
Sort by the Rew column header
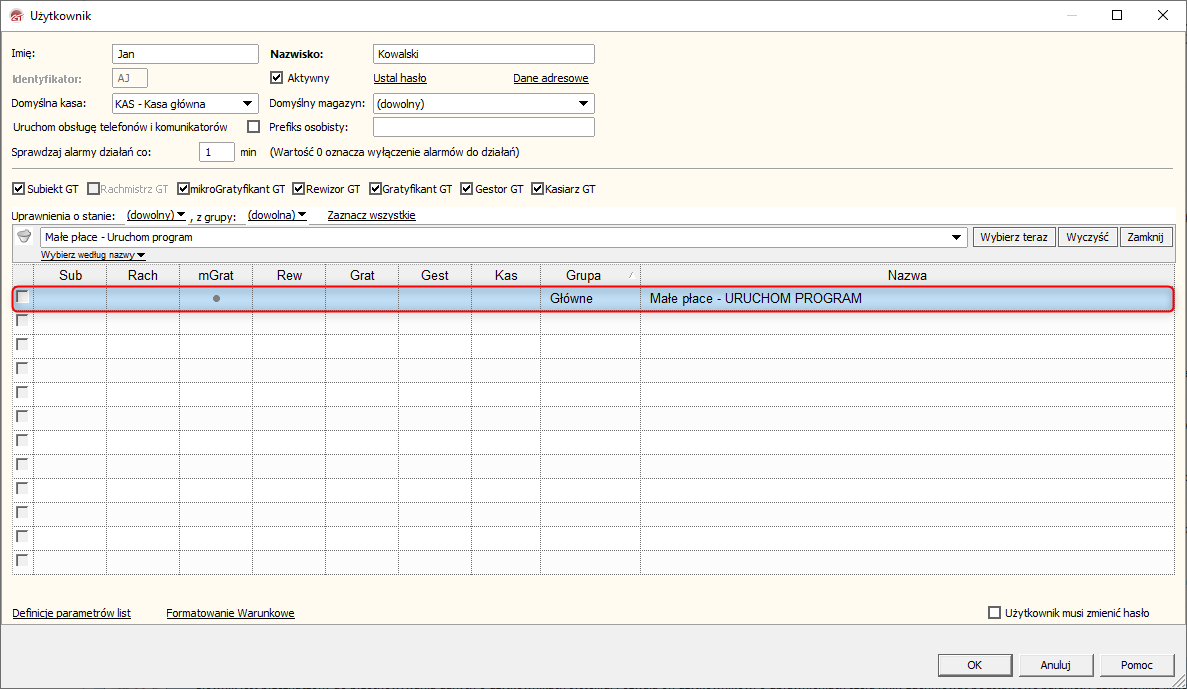click(289, 276)
